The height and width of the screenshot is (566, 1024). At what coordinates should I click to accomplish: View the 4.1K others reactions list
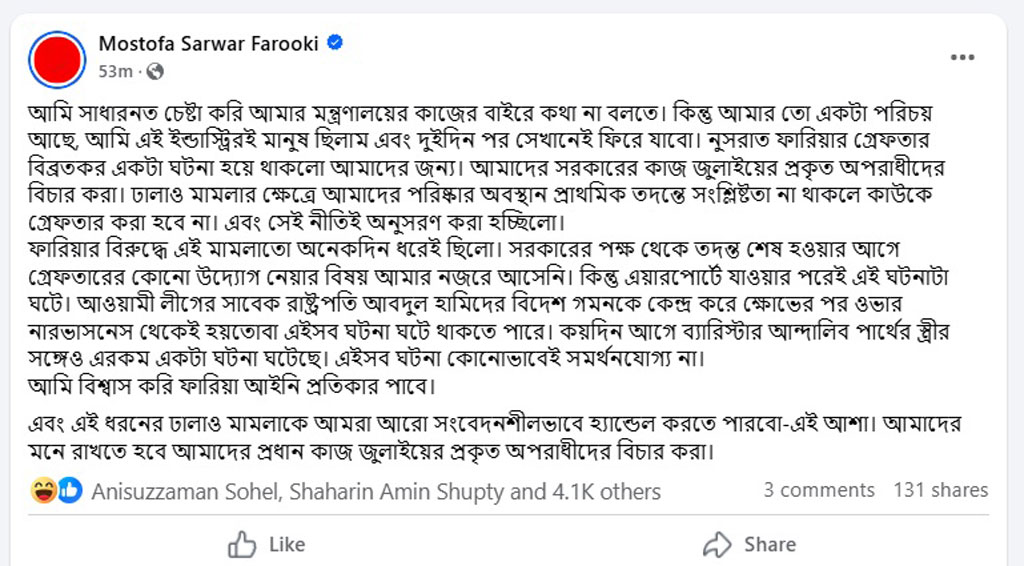click(x=603, y=491)
